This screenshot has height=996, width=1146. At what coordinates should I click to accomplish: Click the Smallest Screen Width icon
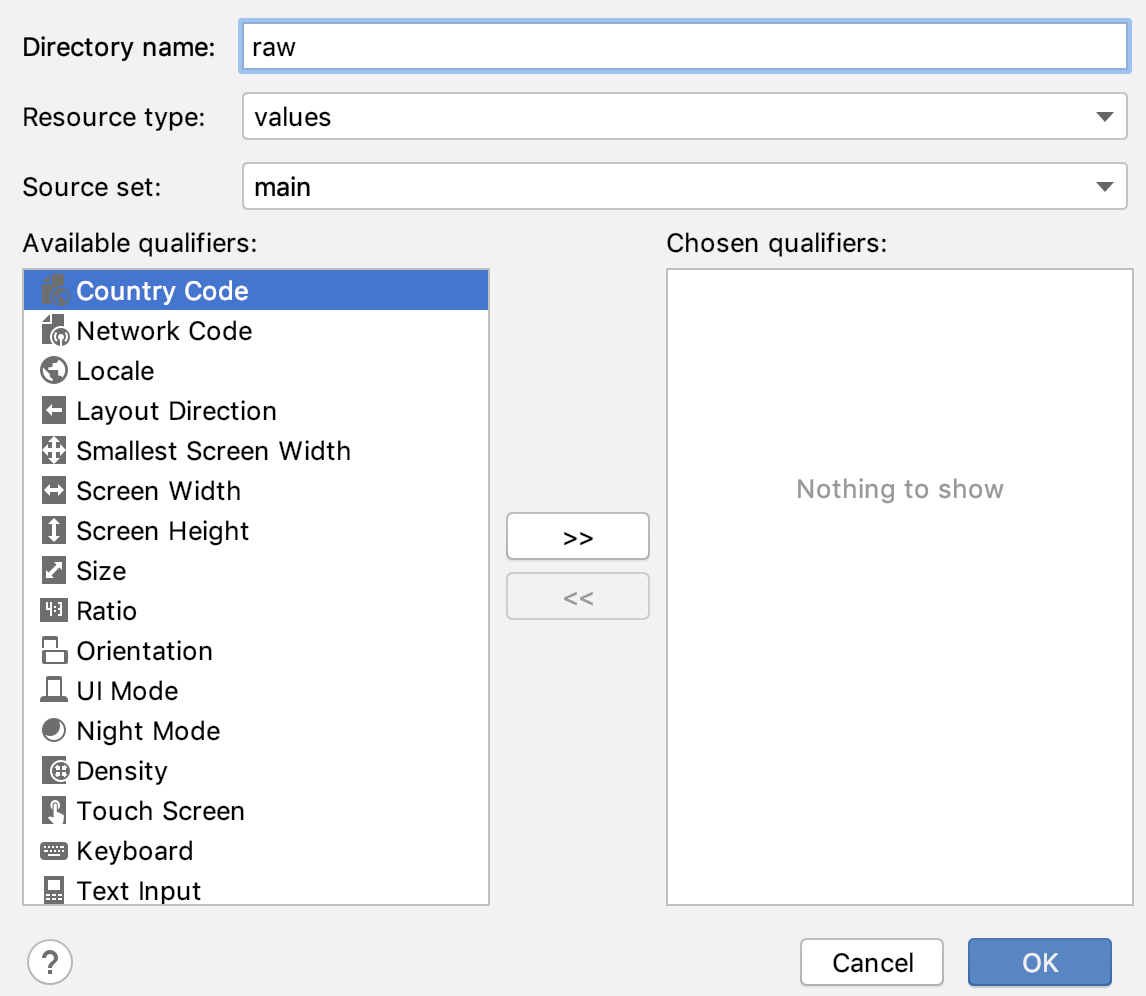tap(54, 451)
